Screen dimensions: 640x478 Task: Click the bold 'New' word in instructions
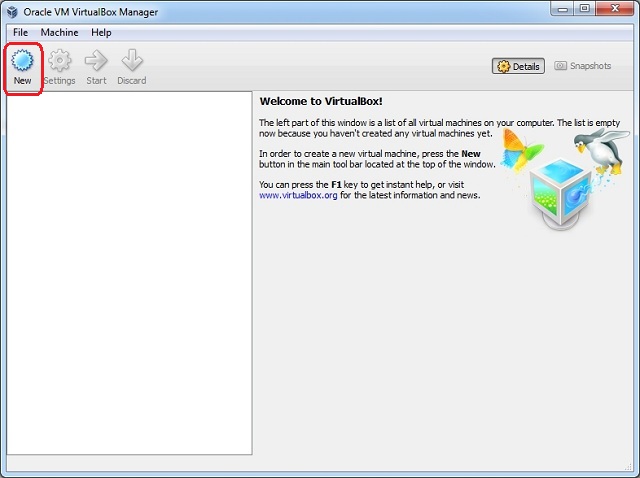pyautogui.click(x=471, y=154)
